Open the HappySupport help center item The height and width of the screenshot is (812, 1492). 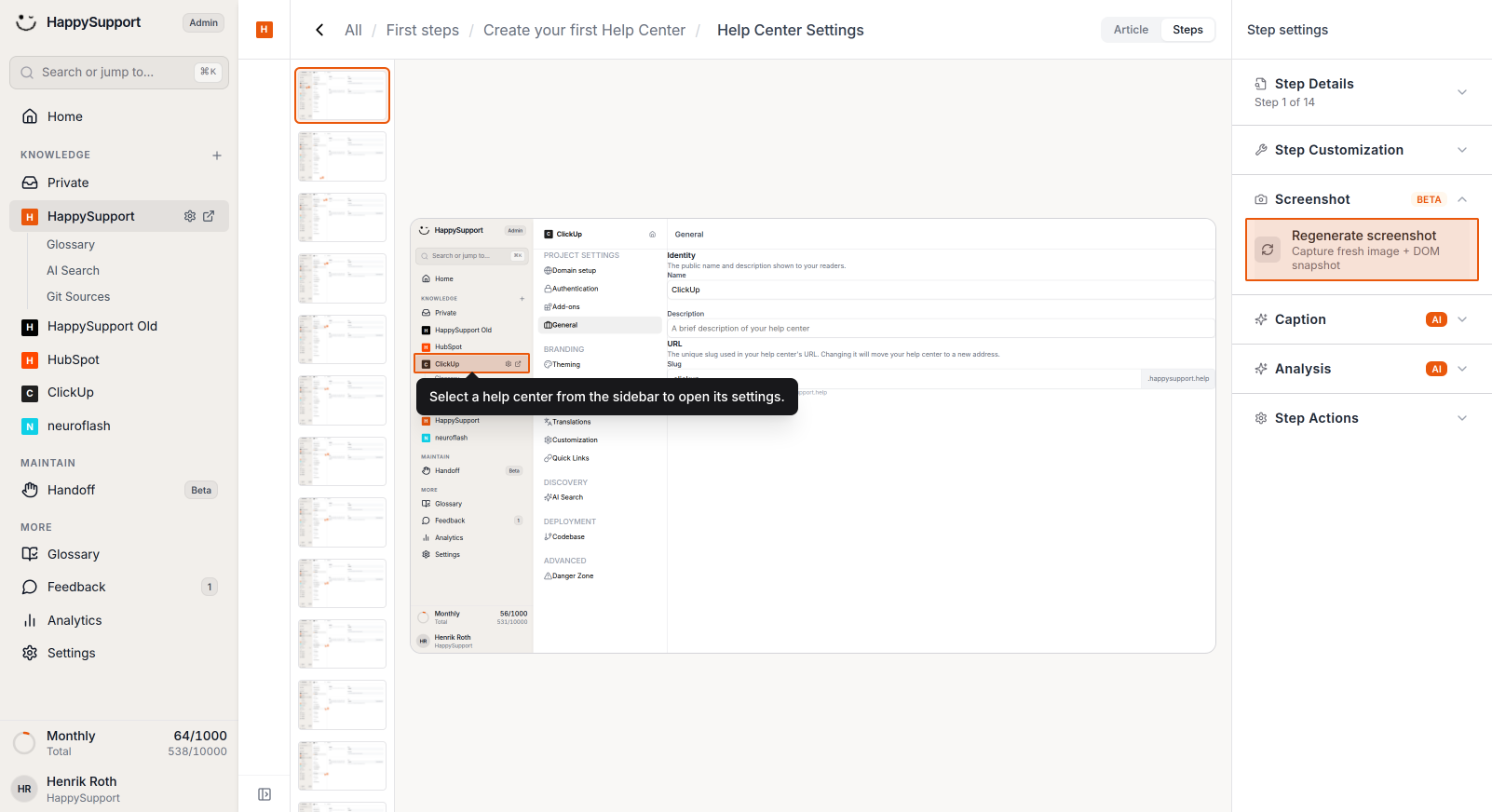[119, 216]
